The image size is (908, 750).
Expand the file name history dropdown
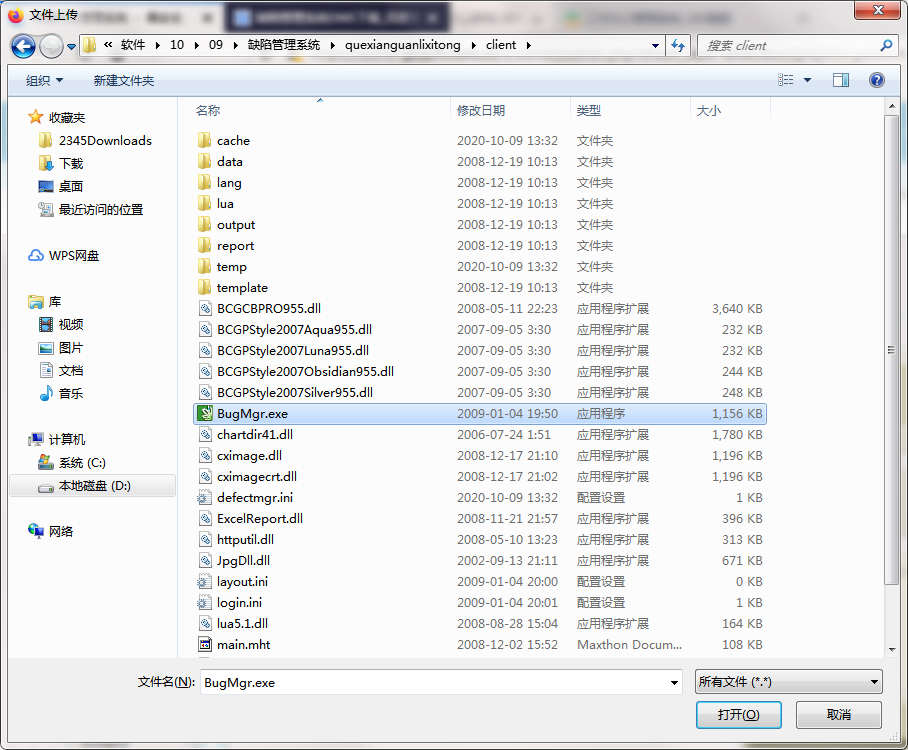pos(675,683)
